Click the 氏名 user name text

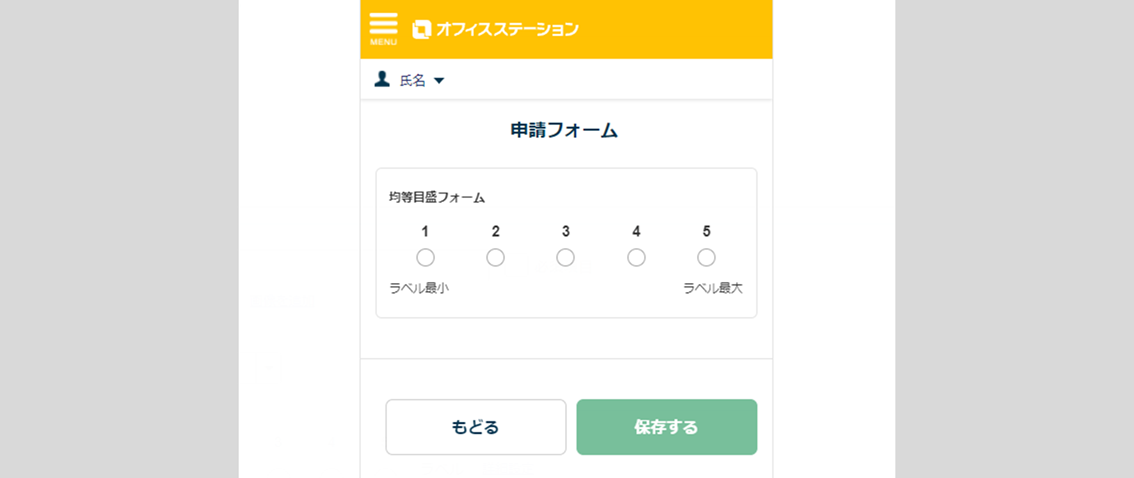coord(412,81)
